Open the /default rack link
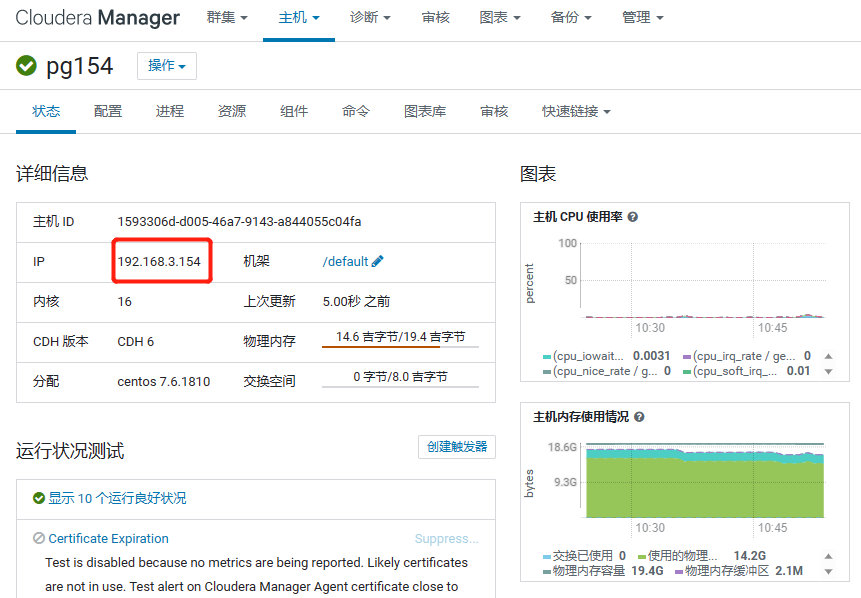The width and height of the screenshot is (861, 598). [345, 261]
